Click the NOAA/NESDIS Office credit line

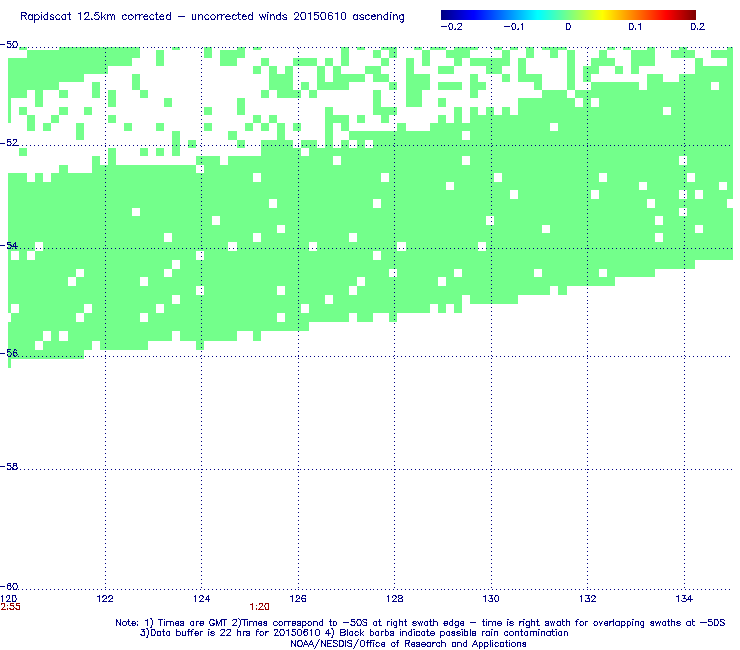click(x=408, y=644)
